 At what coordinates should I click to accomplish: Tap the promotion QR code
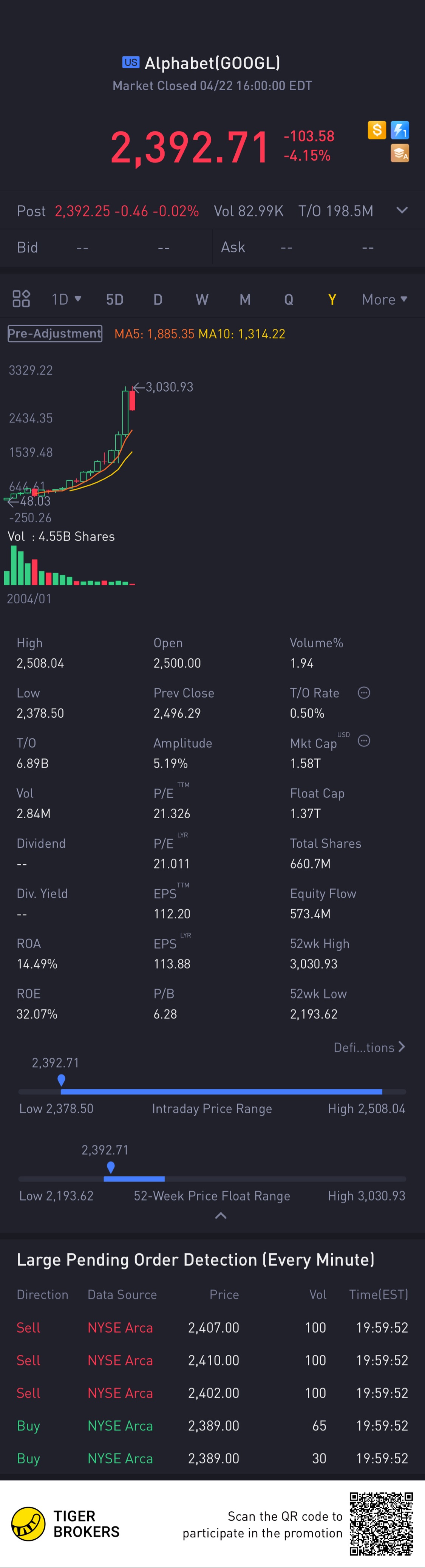[x=381, y=1523]
